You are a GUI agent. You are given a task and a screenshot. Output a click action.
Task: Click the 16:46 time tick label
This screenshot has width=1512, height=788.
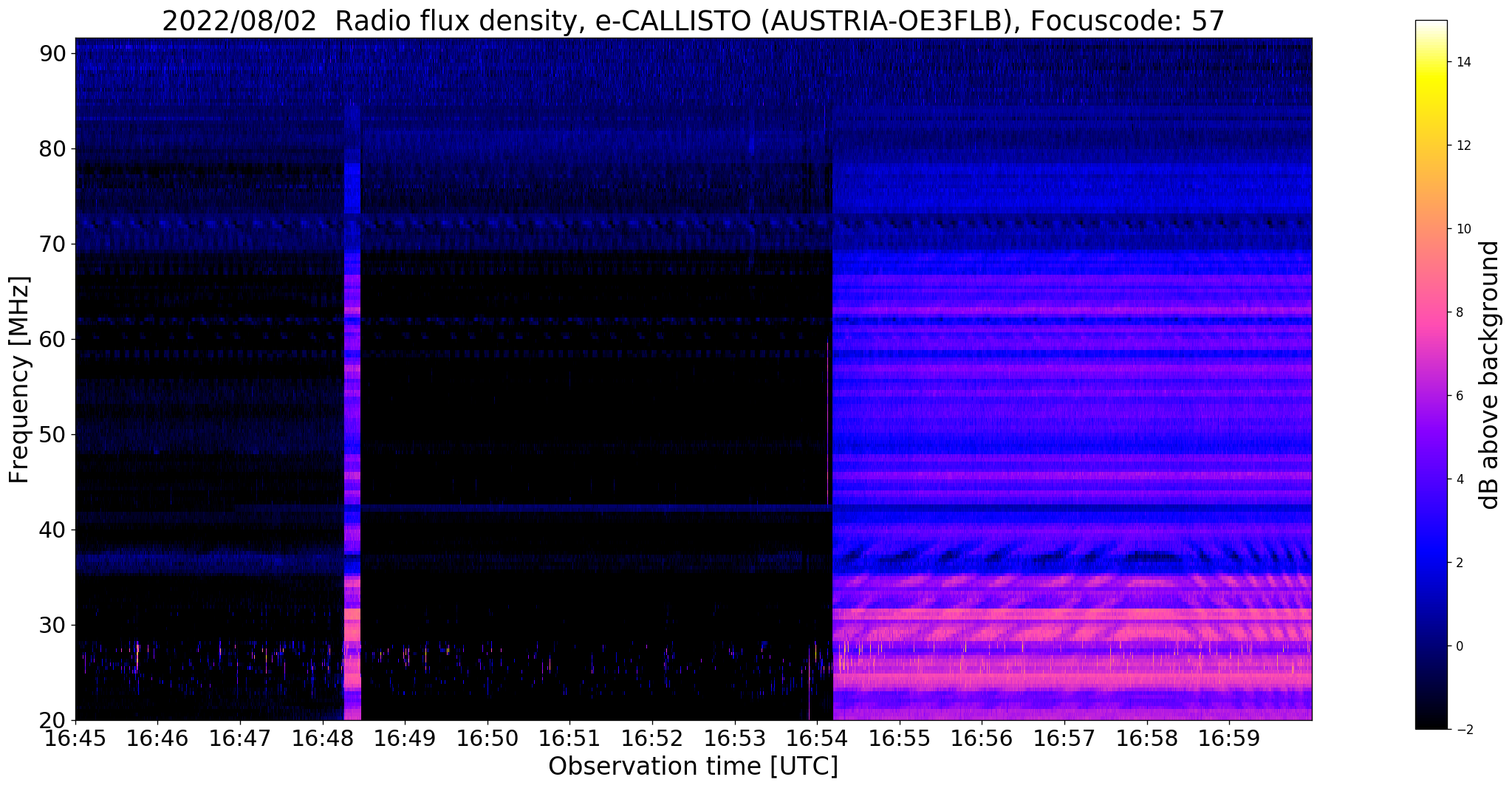tap(157, 738)
